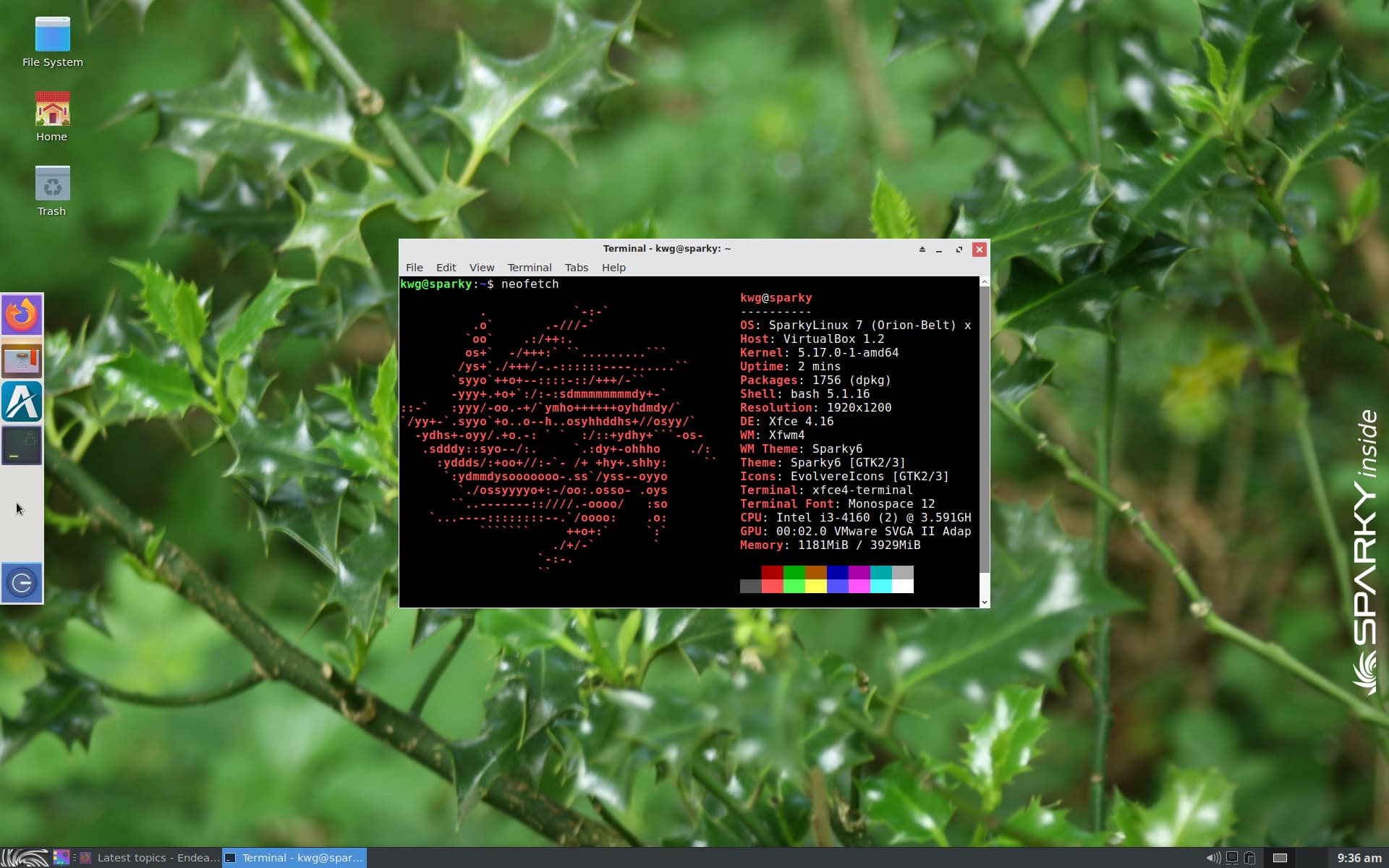
Task: Open the volume control in system tray
Action: click(1213, 858)
